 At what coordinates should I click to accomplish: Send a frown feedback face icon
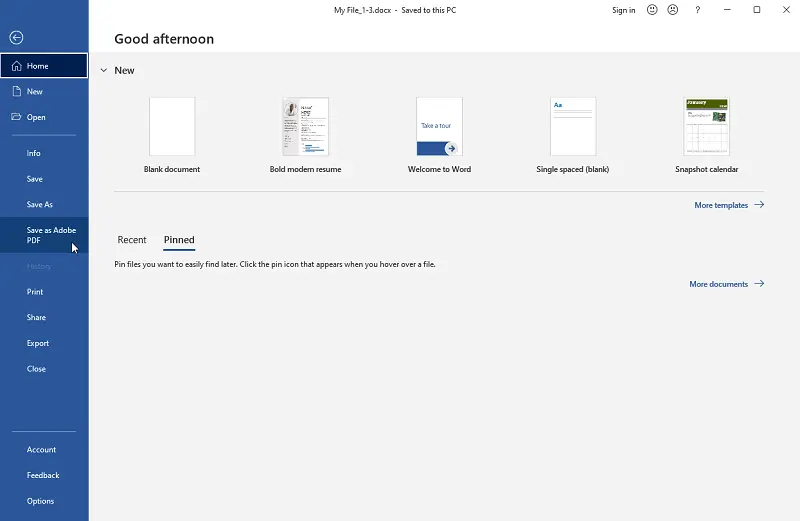point(673,10)
